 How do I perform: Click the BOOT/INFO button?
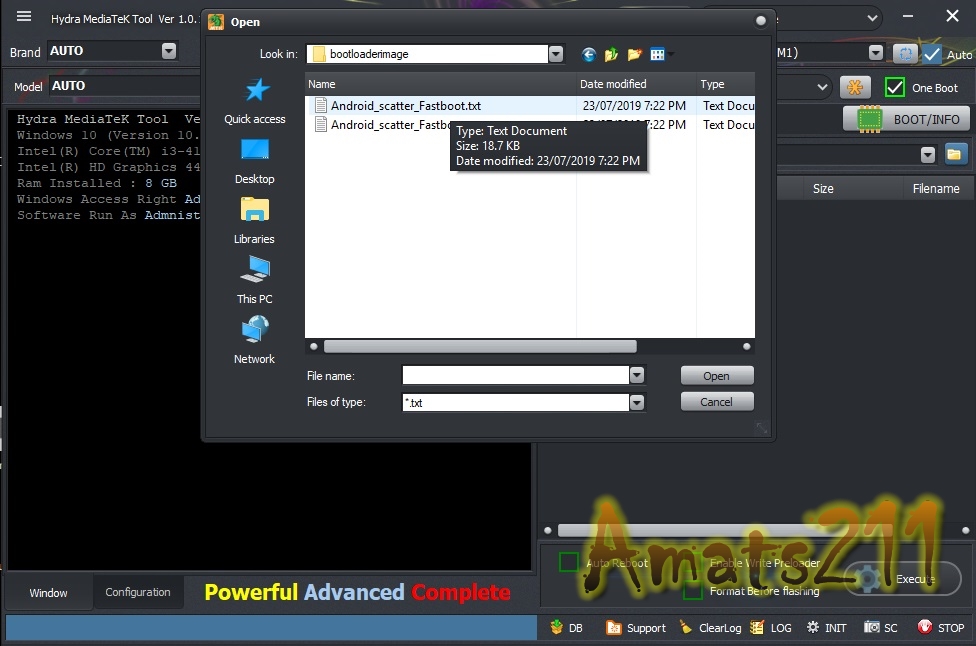906,119
